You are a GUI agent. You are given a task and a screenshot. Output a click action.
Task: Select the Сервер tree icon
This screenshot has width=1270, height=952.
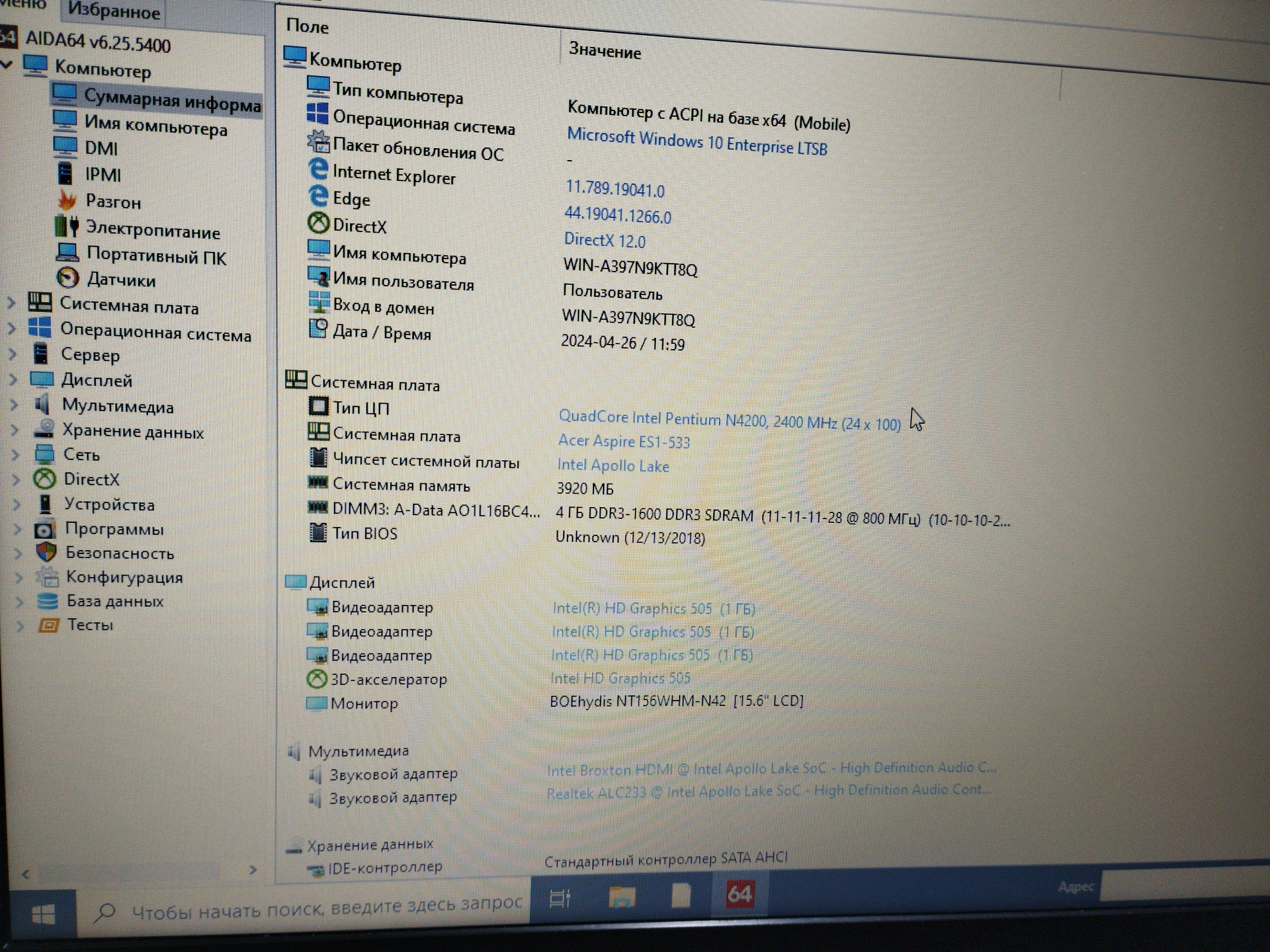42,353
